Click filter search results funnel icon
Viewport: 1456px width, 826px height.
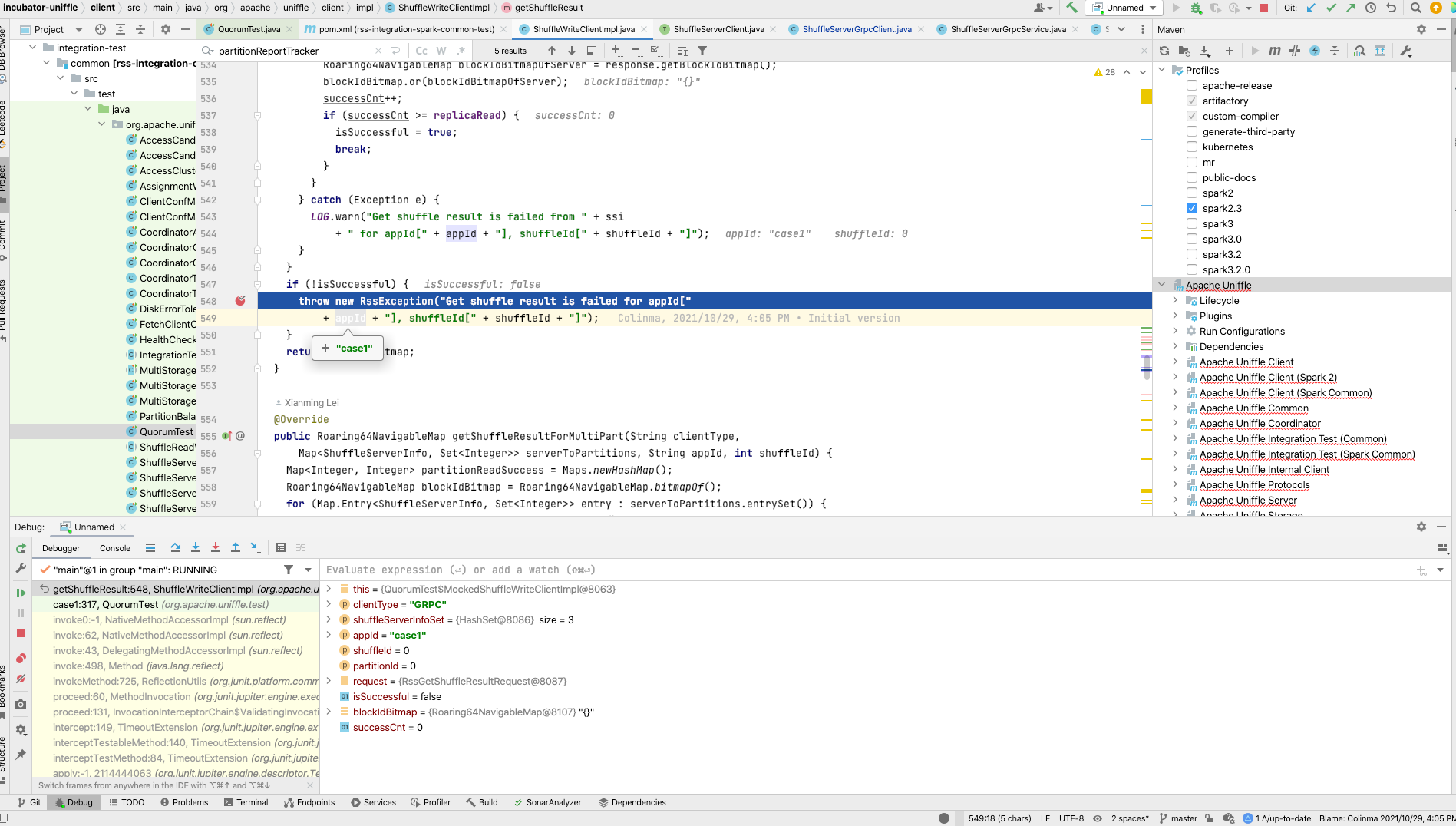click(702, 51)
